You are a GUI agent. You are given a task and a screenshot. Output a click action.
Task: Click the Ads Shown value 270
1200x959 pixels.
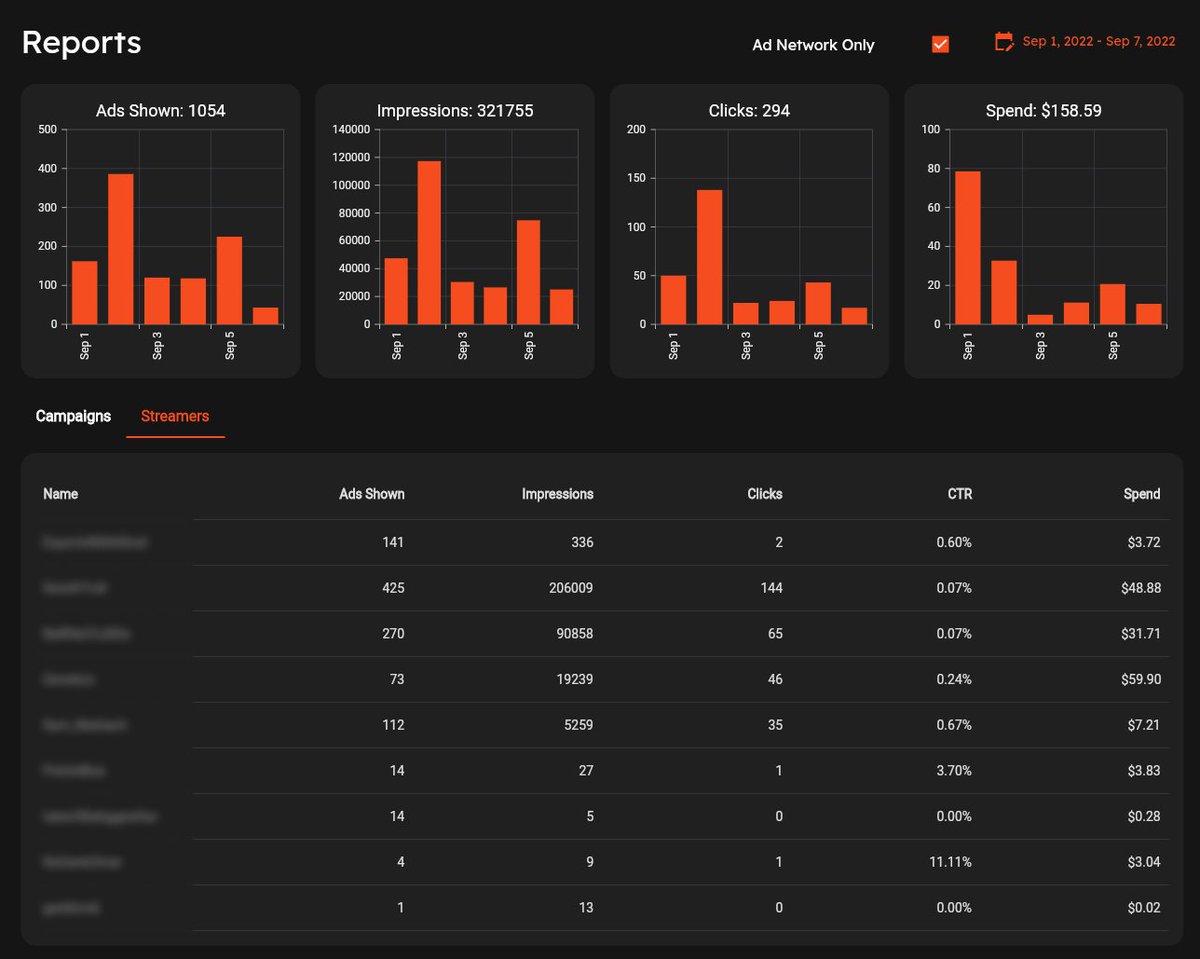(393, 634)
